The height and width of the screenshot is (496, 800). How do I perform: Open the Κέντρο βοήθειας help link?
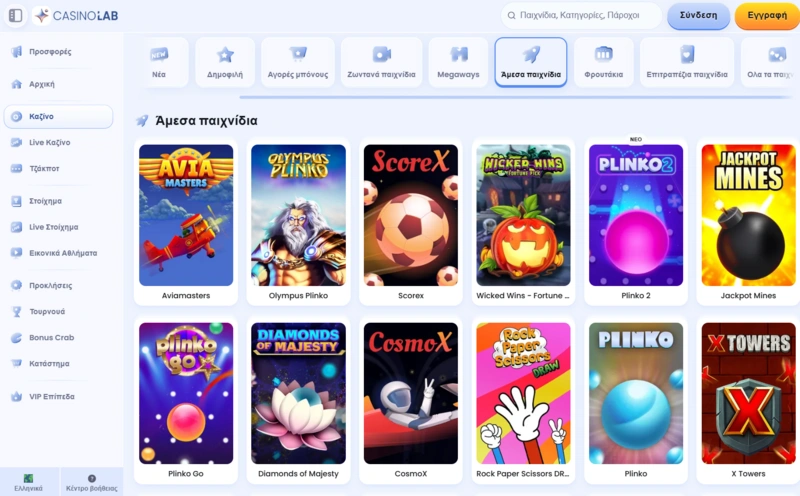coord(92,483)
